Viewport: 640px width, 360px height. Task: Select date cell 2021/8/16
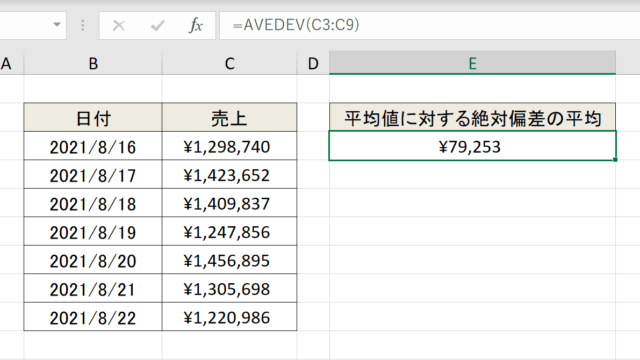pos(93,146)
